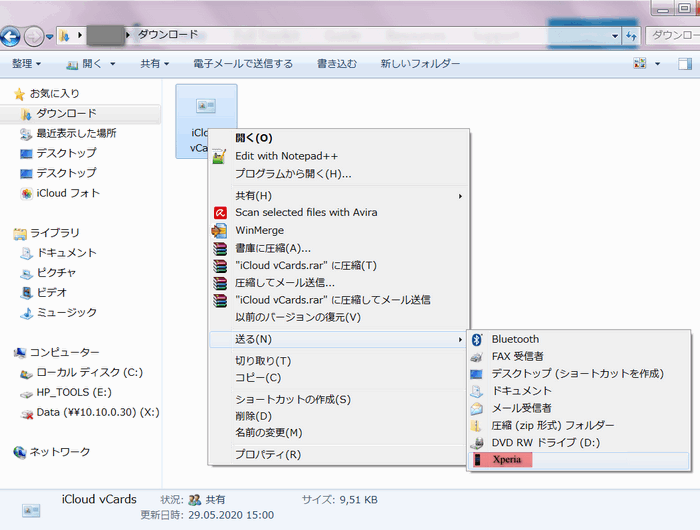
Task: Click the Forward navigation arrow button
Action: [33, 37]
